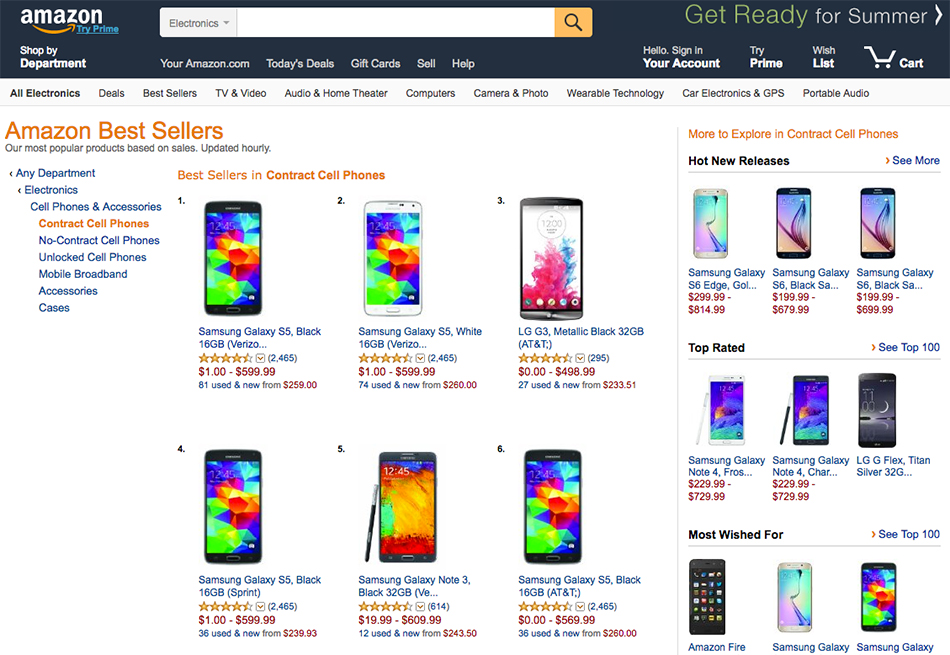Click See More next to Hot New Releases
Viewport: 950px width, 655px height.
(912, 160)
